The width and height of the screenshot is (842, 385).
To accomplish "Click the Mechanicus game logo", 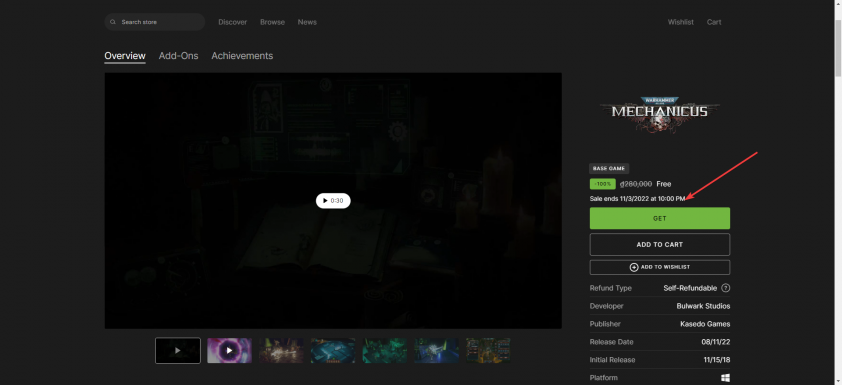I will coord(659,115).
